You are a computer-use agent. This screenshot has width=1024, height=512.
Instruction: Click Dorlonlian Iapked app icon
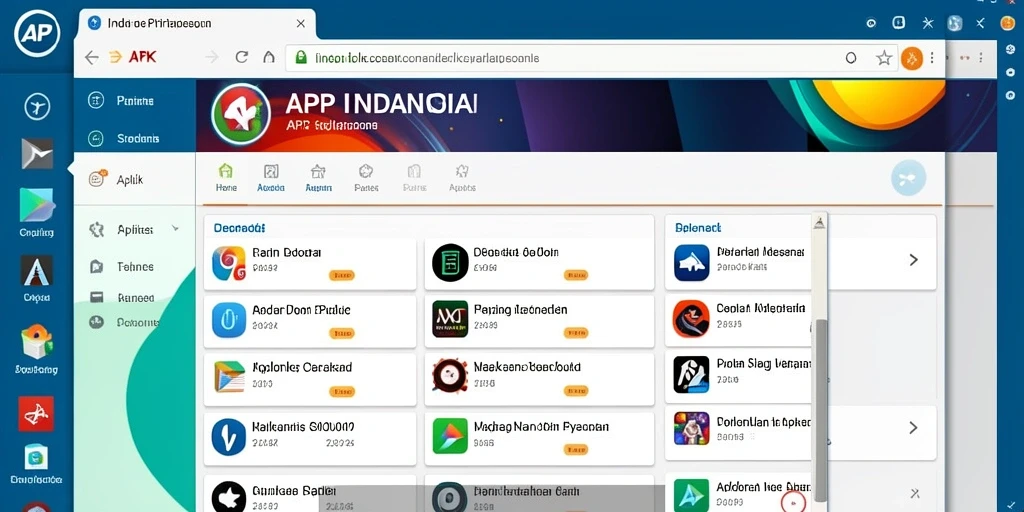692,428
